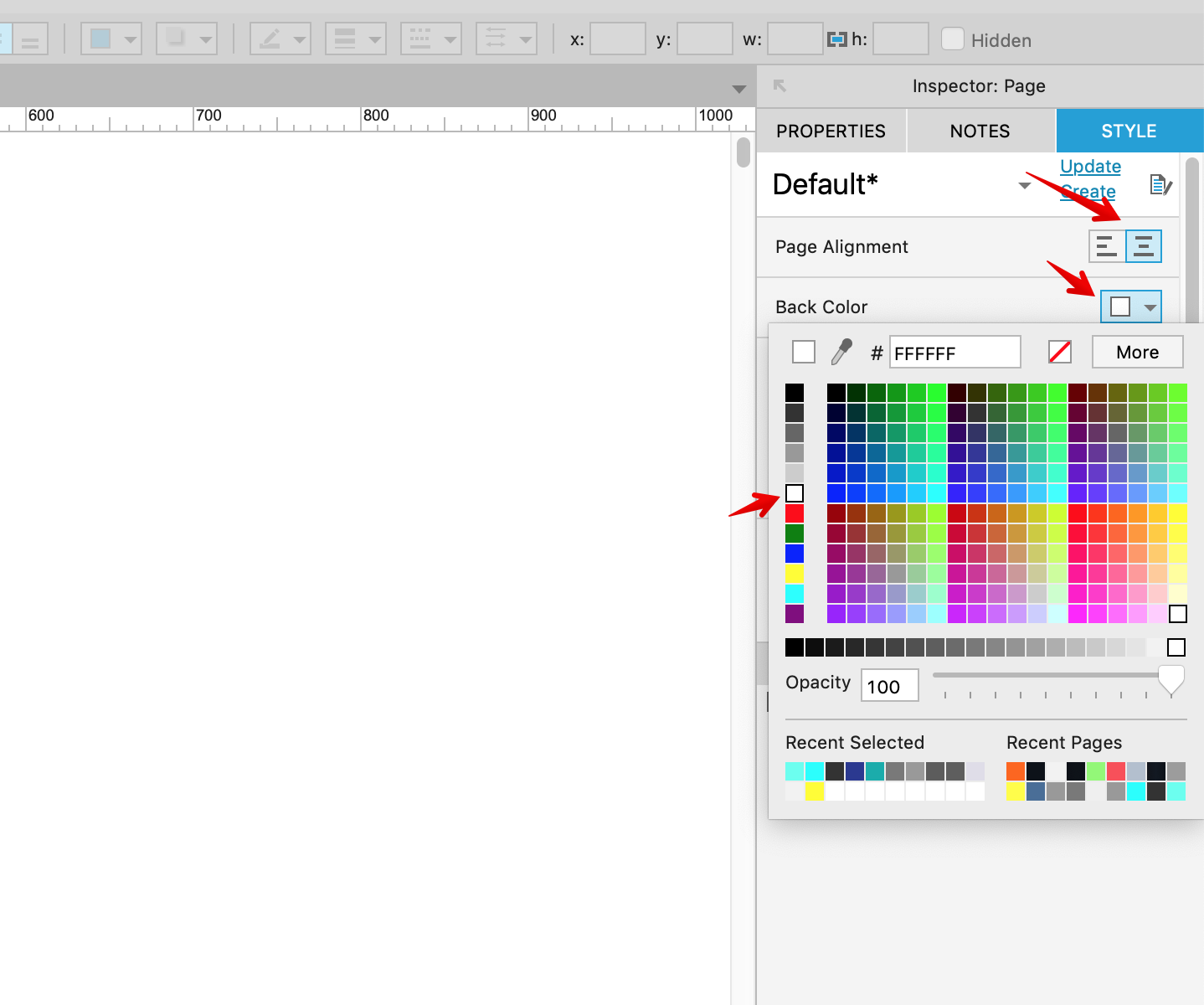Open the line width dropdown
Screen dimensions: 1204x1005
356,39
